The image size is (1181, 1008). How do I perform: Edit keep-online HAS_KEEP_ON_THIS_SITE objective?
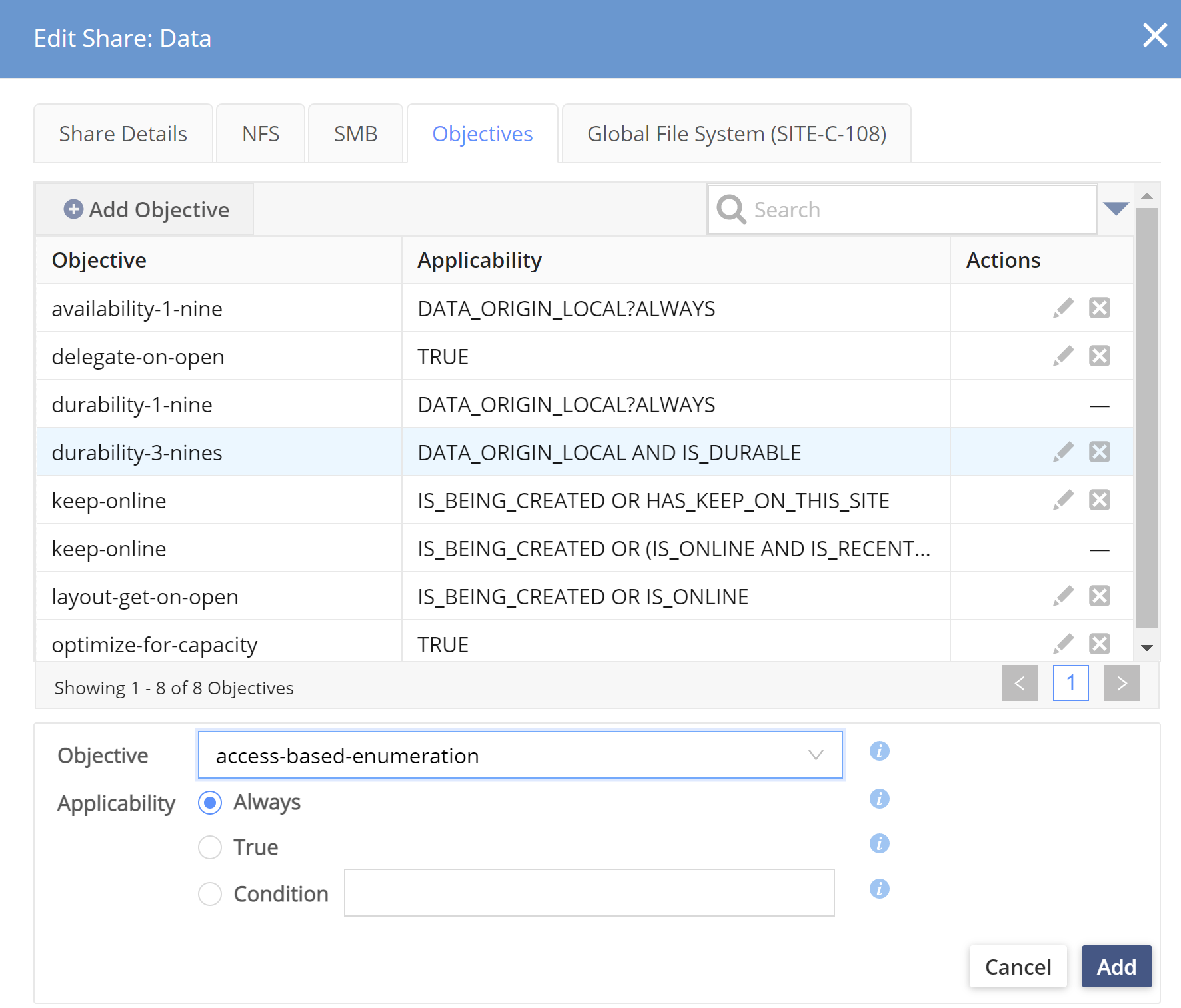(1063, 500)
